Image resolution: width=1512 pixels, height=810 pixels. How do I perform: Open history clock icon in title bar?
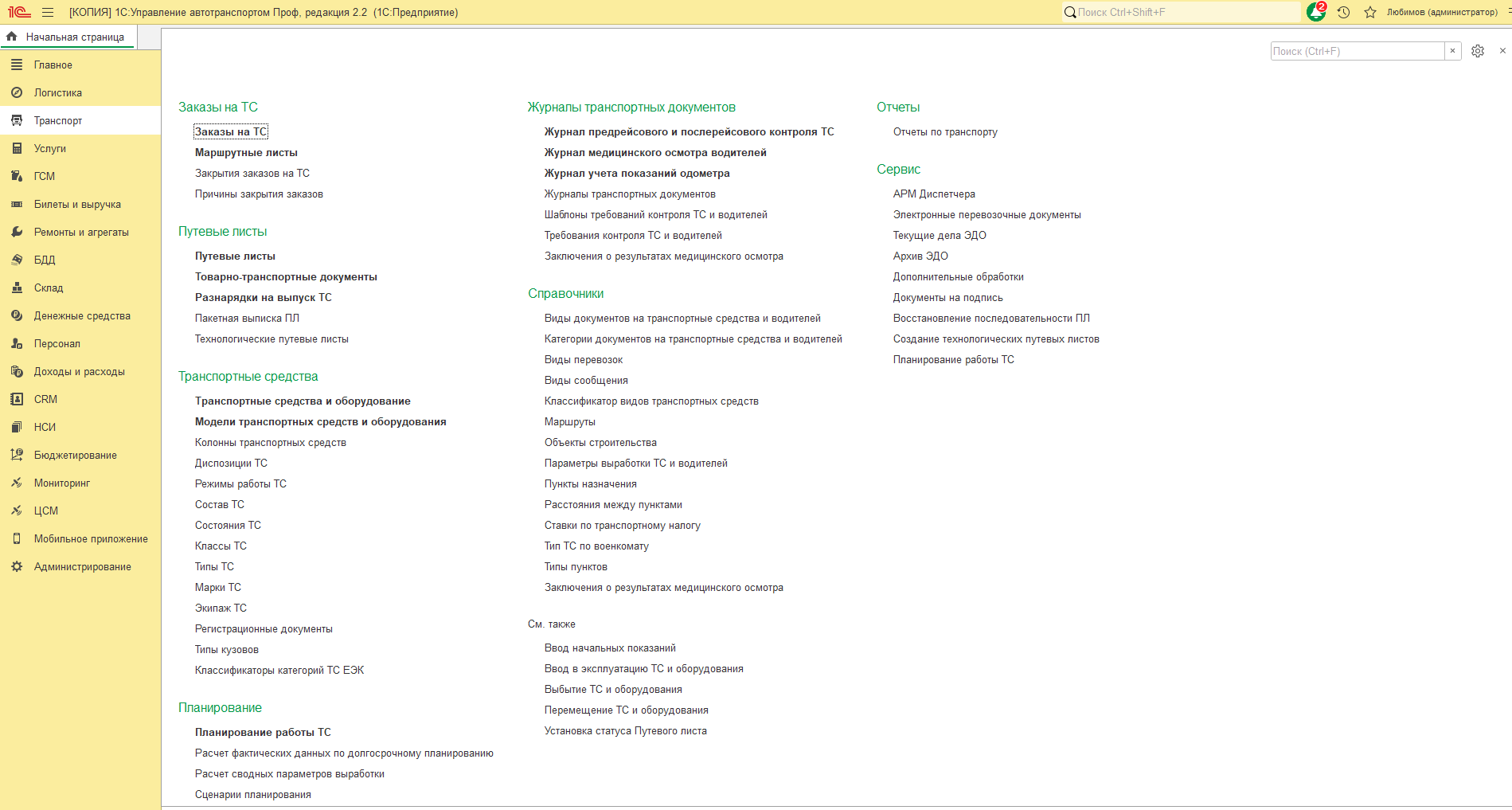(x=1343, y=12)
